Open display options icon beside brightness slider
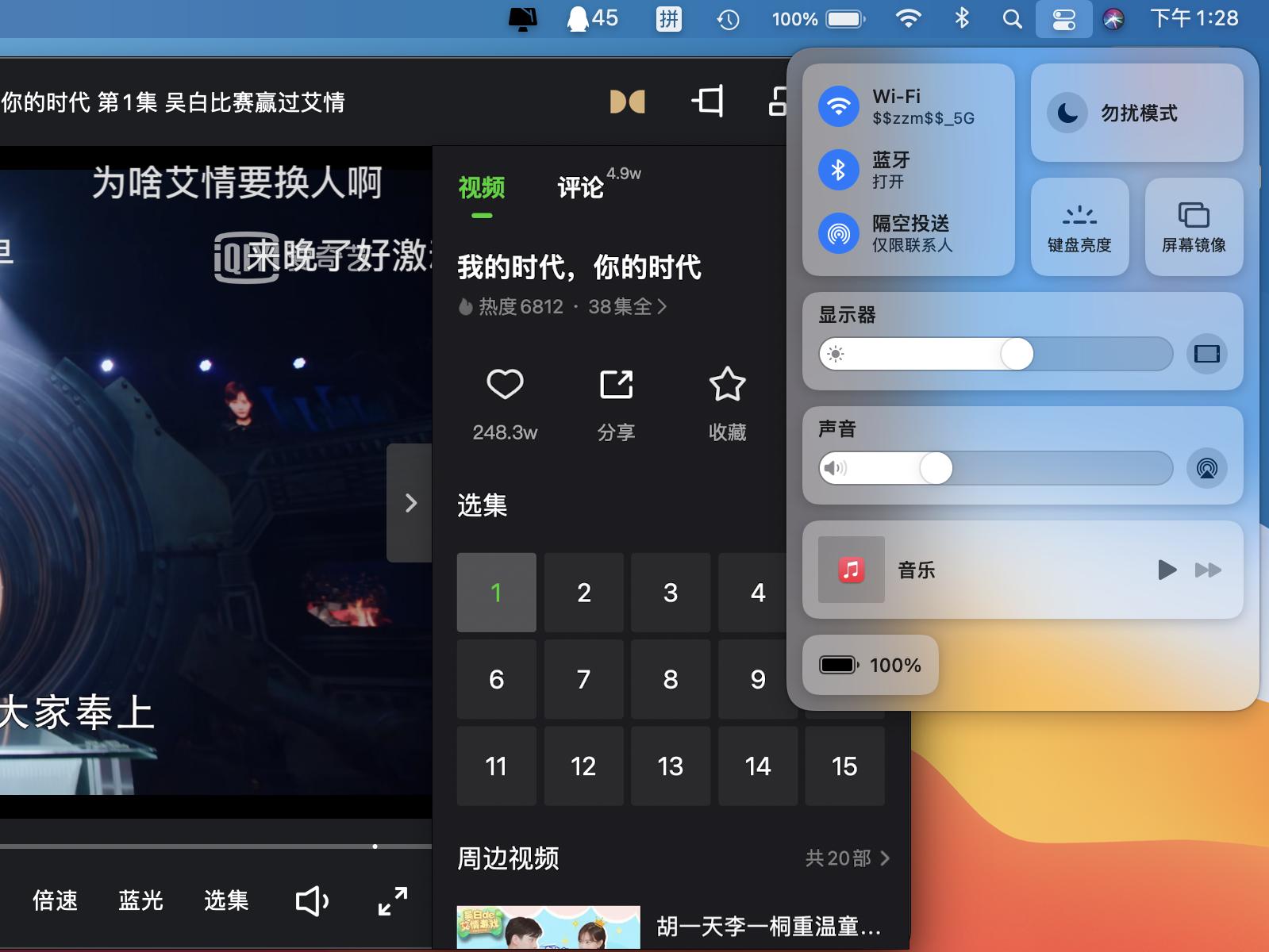The image size is (1269, 952). [x=1207, y=354]
